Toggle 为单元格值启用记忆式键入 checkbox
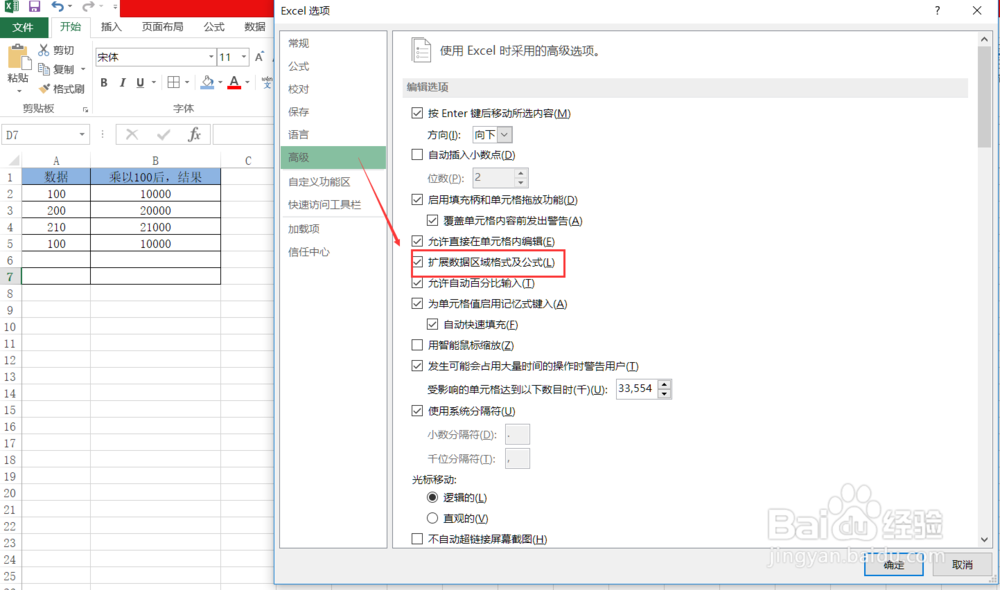Viewport: 1000px width, 590px height. pyautogui.click(x=417, y=304)
